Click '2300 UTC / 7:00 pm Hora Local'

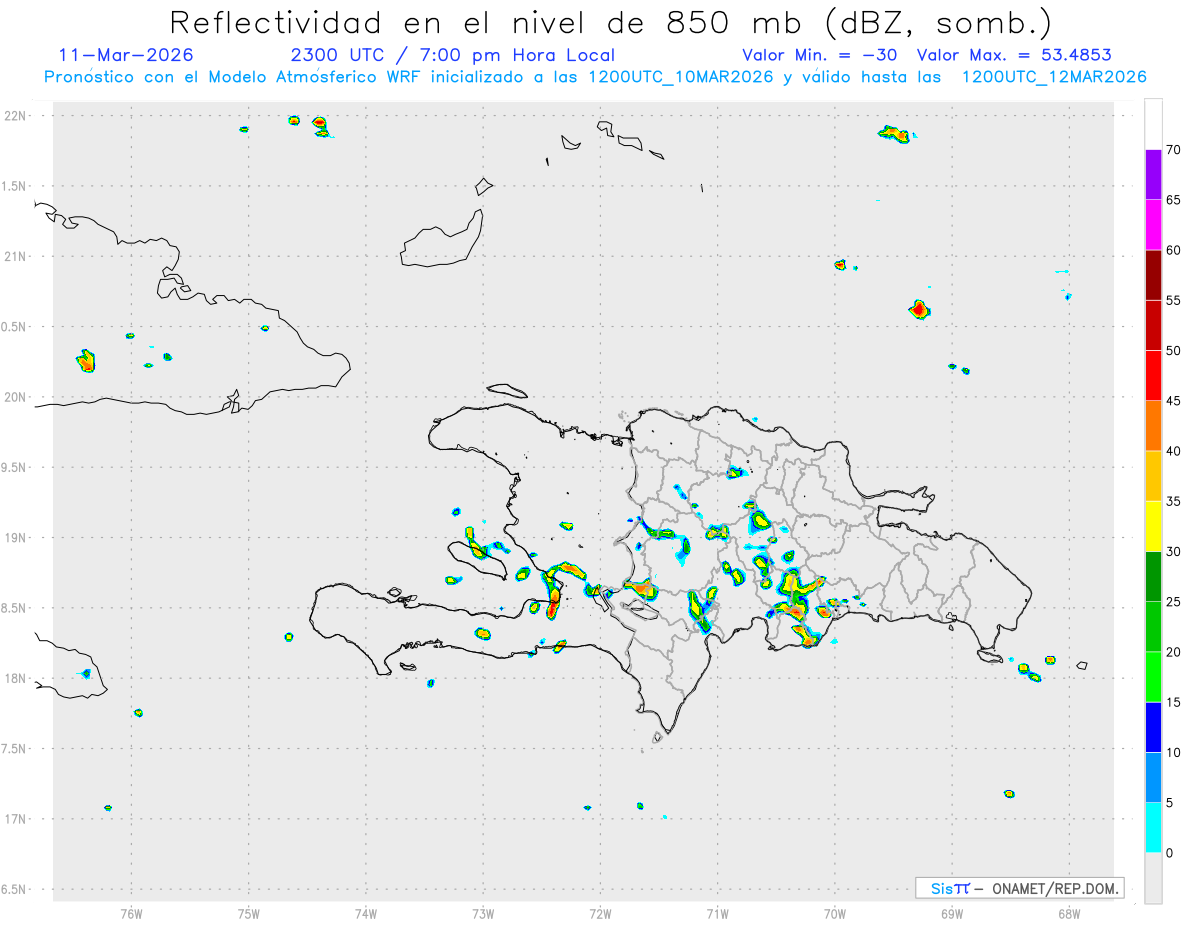(452, 55)
